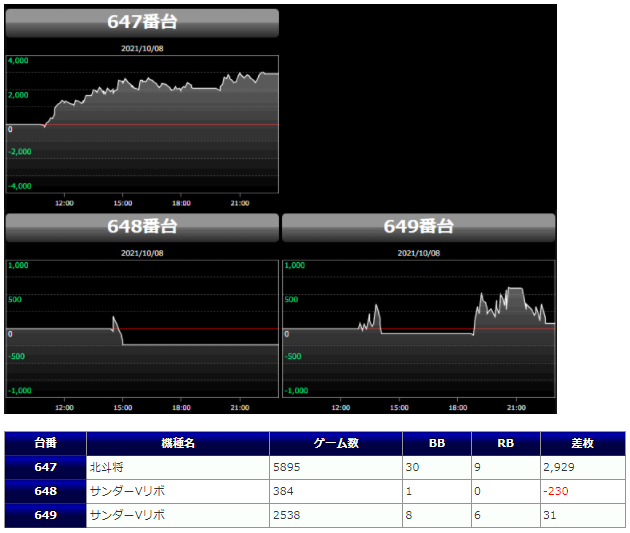Viewport: 630px width, 533px height.
Task: Click the BB value 30
Action: point(412,467)
